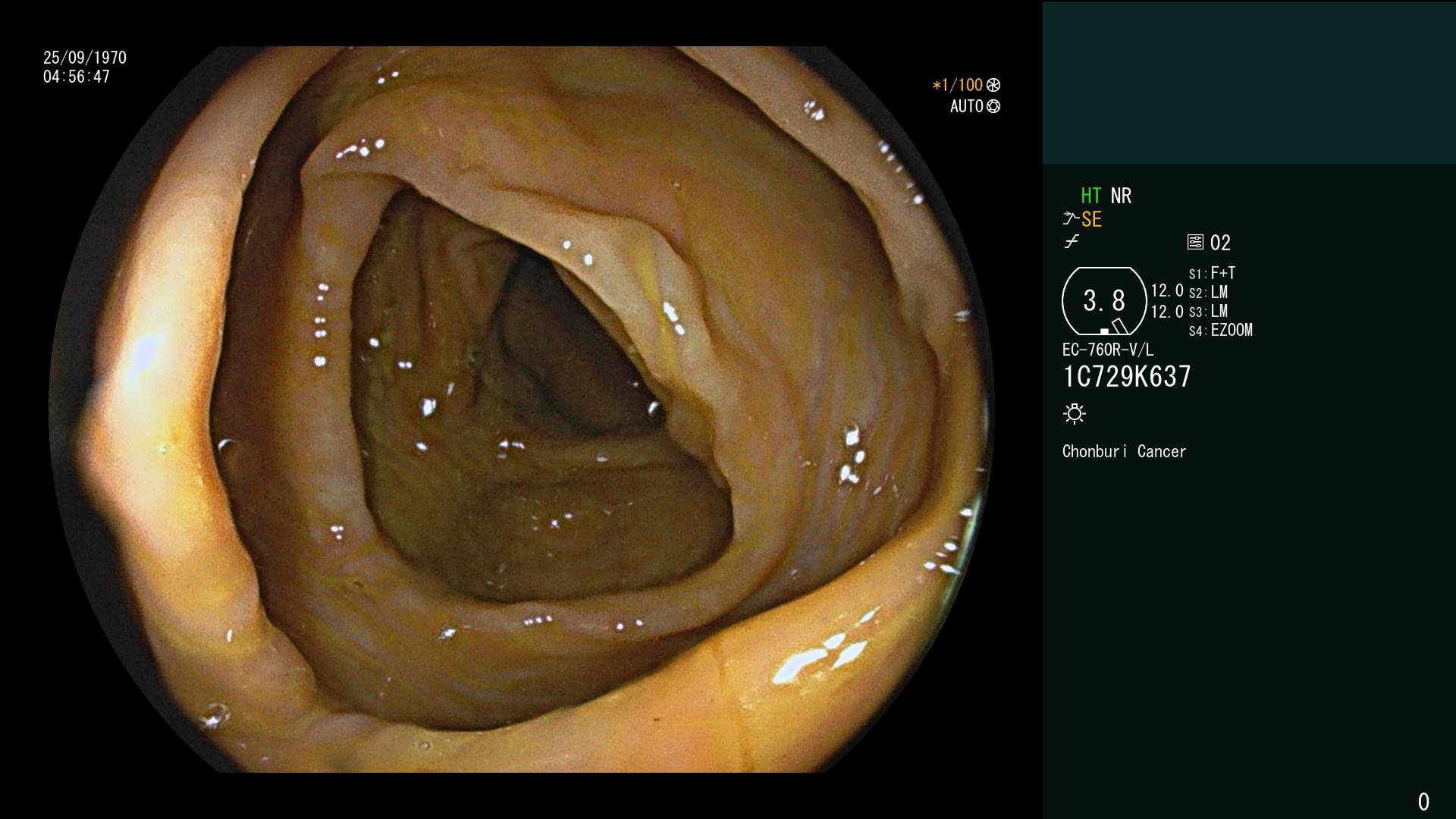Image resolution: width=1456 pixels, height=819 pixels.
Task: Click the serial number 1C729K637
Action: coord(1127,376)
